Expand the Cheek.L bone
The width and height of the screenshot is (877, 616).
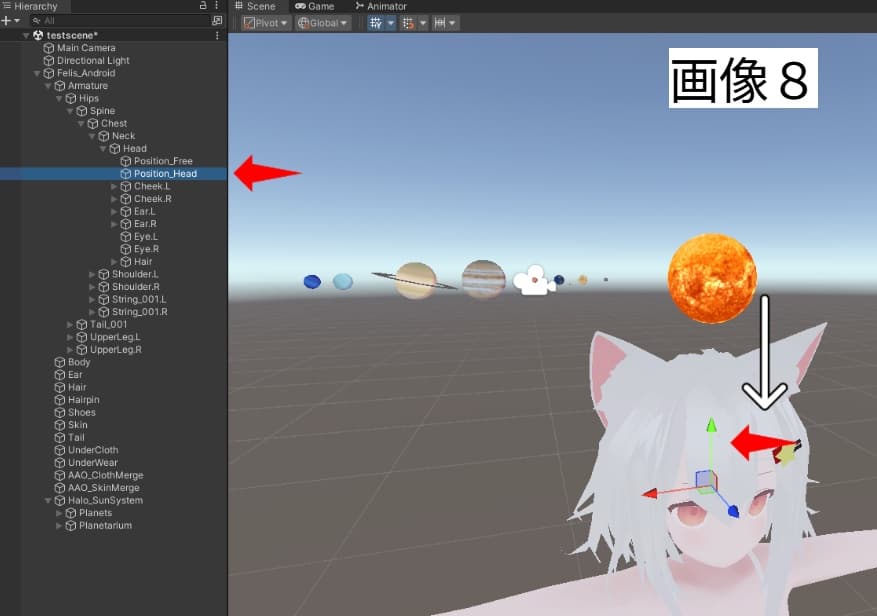pos(114,186)
